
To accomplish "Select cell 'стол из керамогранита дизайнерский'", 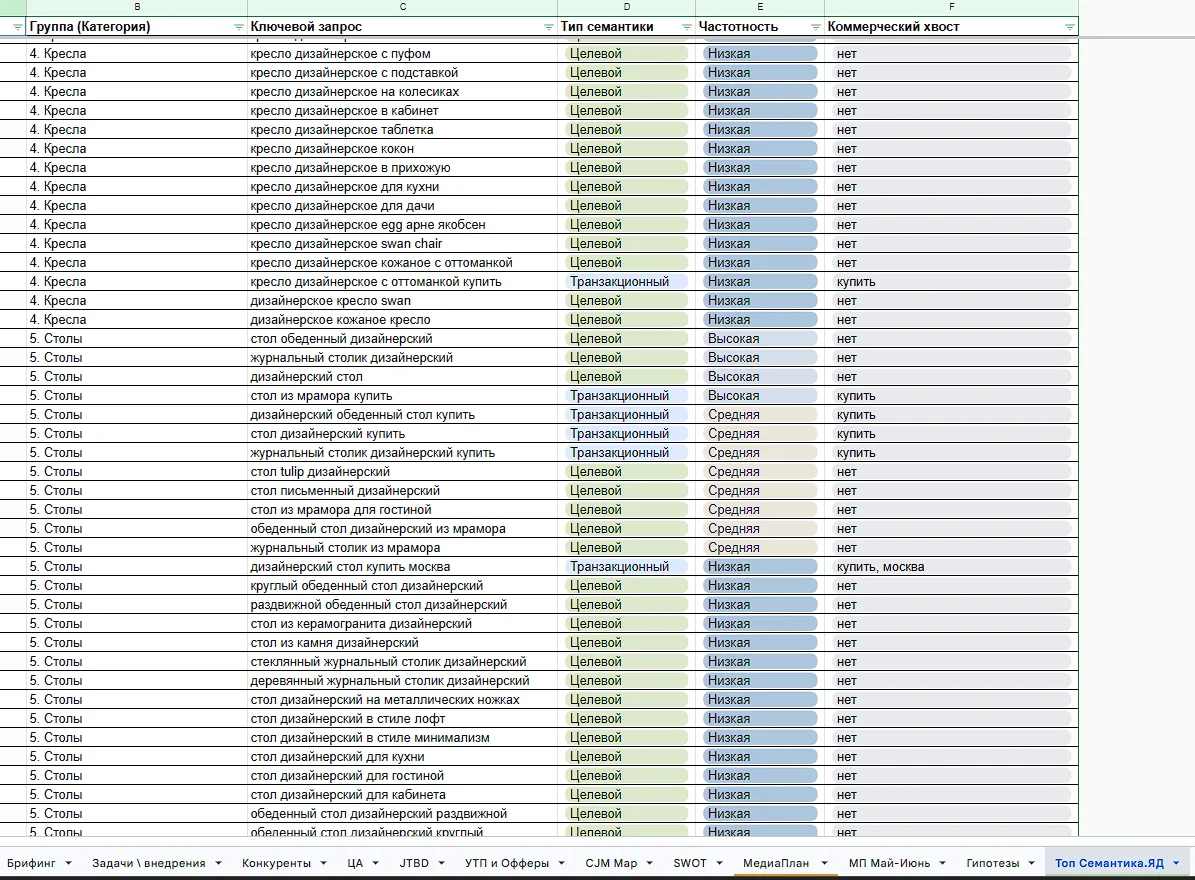I will coord(402,624).
